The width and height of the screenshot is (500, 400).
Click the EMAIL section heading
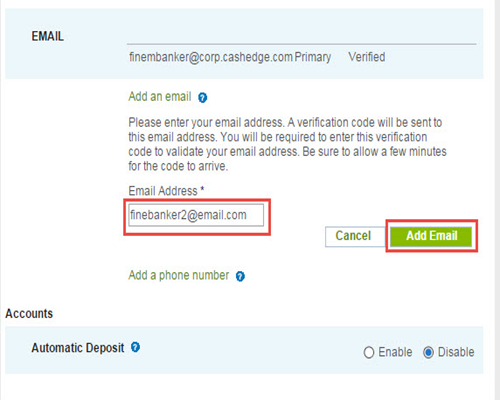click(47, 36)
